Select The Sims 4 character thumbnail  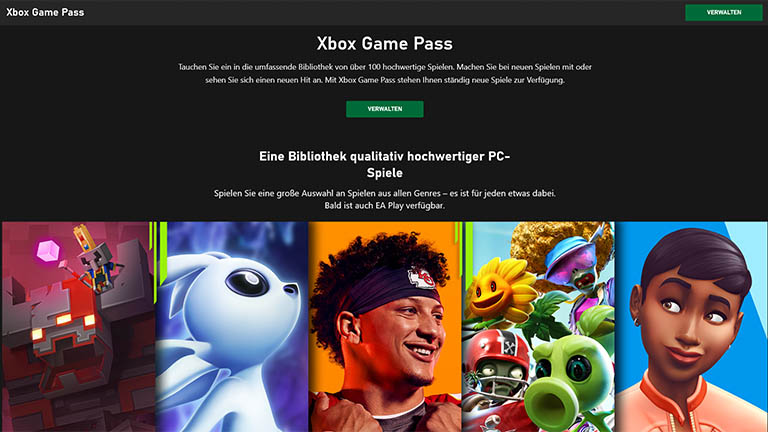point(692,327)
